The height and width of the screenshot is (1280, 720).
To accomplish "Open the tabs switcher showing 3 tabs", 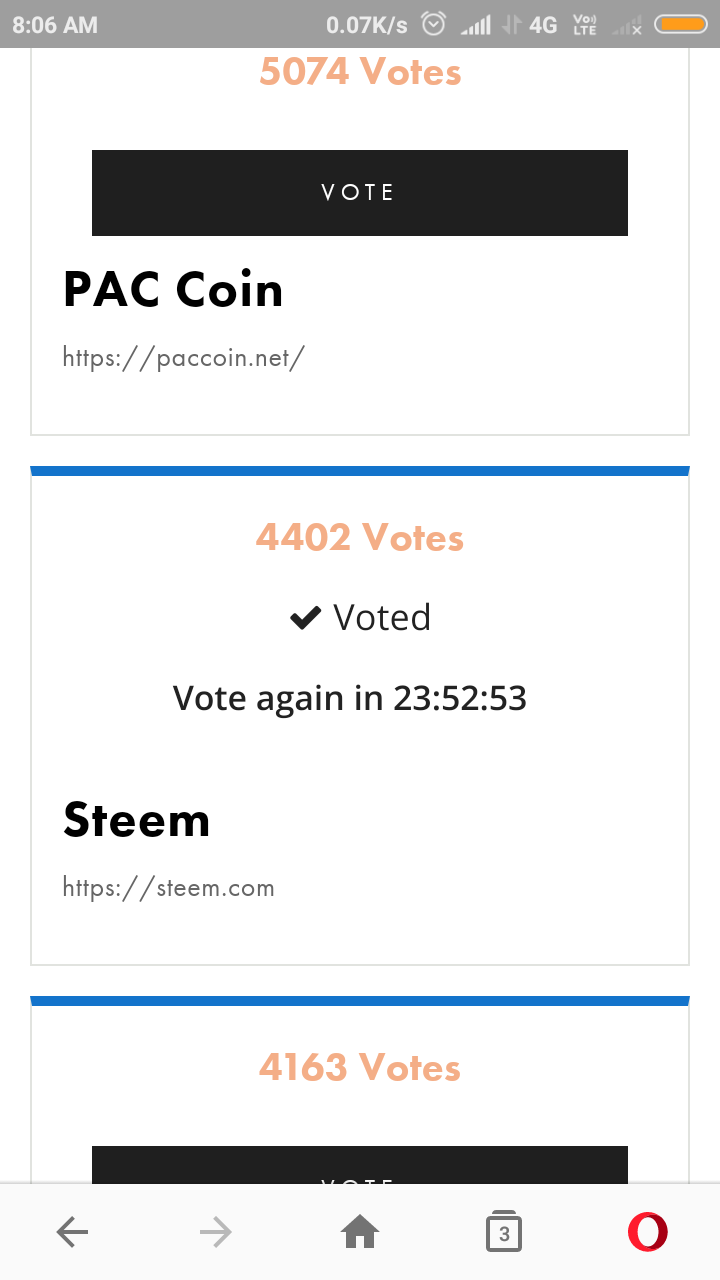I will tap(504, 1232).
